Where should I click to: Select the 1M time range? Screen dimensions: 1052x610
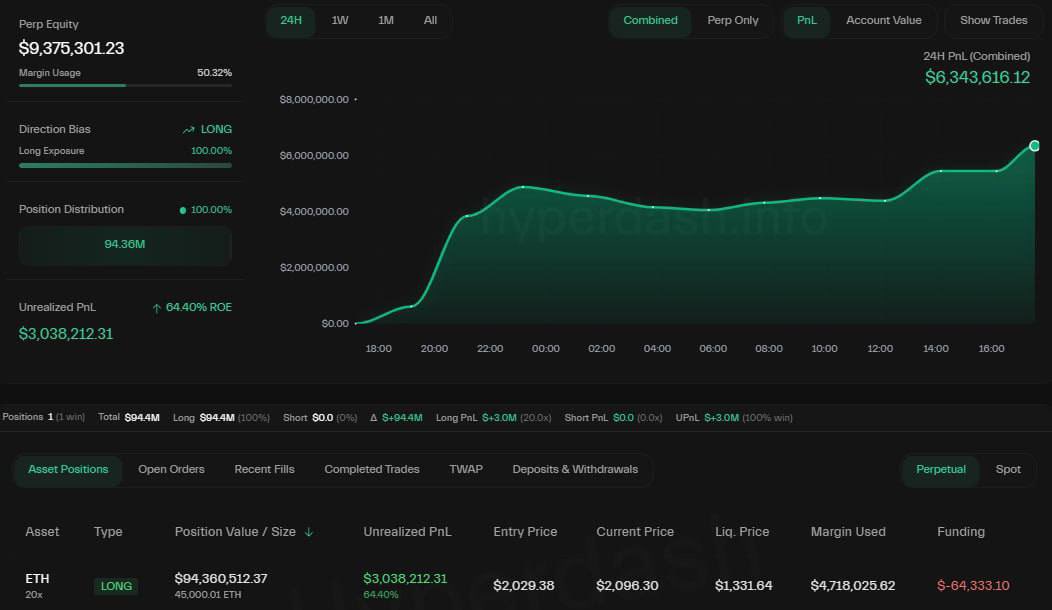point(385,21)
